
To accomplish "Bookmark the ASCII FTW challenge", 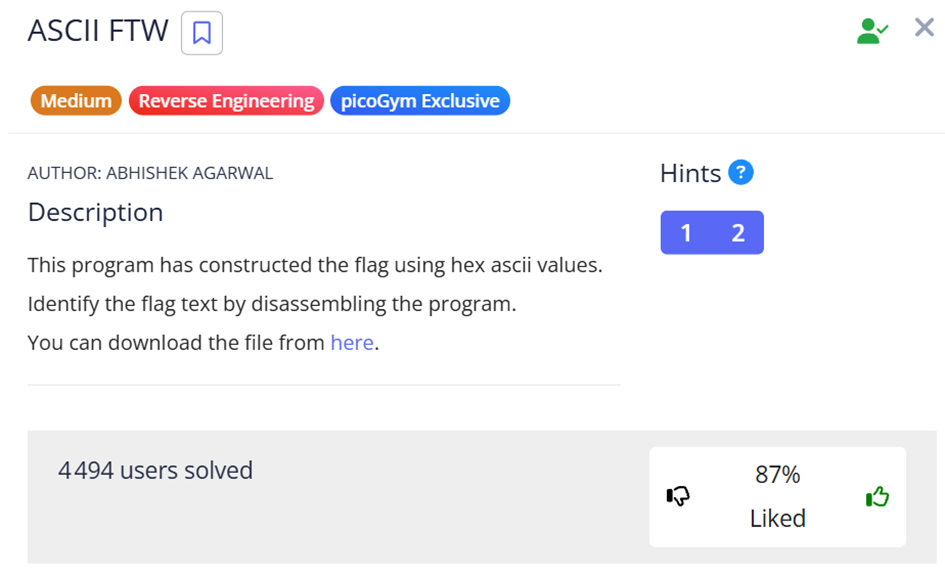I will pos(202,33).
